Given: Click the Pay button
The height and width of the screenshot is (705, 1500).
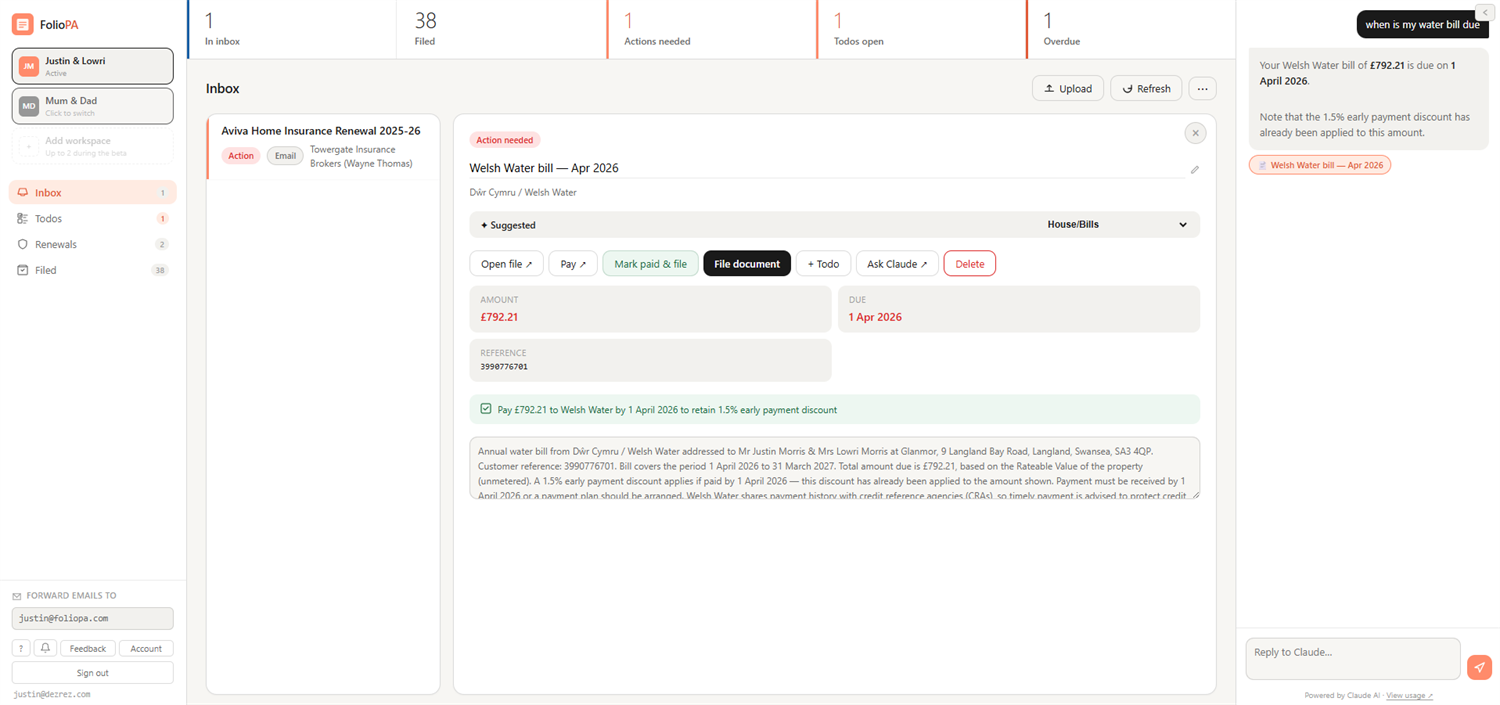Looking at the screenshot, I should coord(573,264).
